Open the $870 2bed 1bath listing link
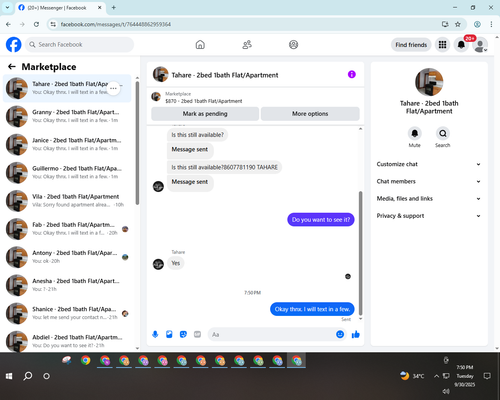The image size is (500, 400). tap(204, 101)
